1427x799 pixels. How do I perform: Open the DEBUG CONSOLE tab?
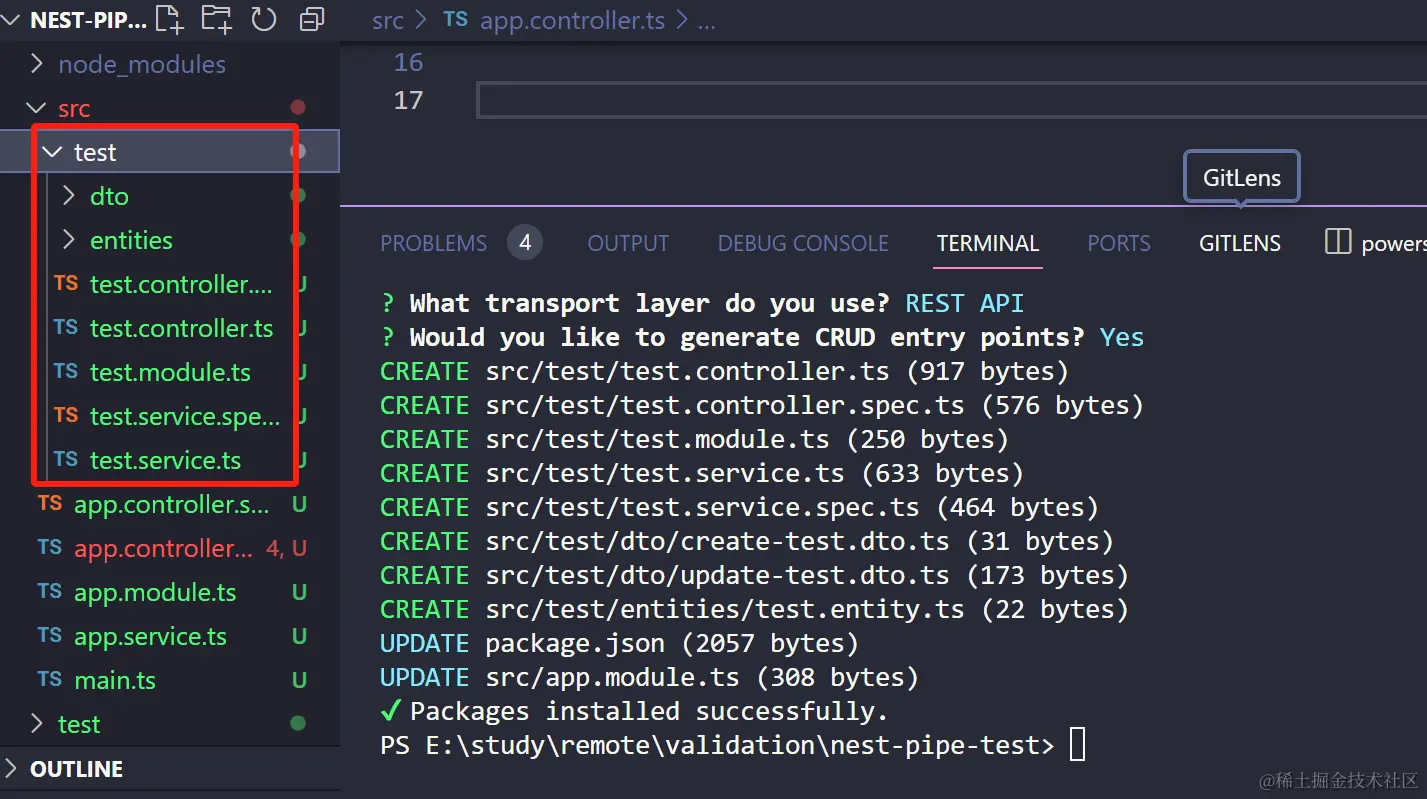click(x=803, y=243)
